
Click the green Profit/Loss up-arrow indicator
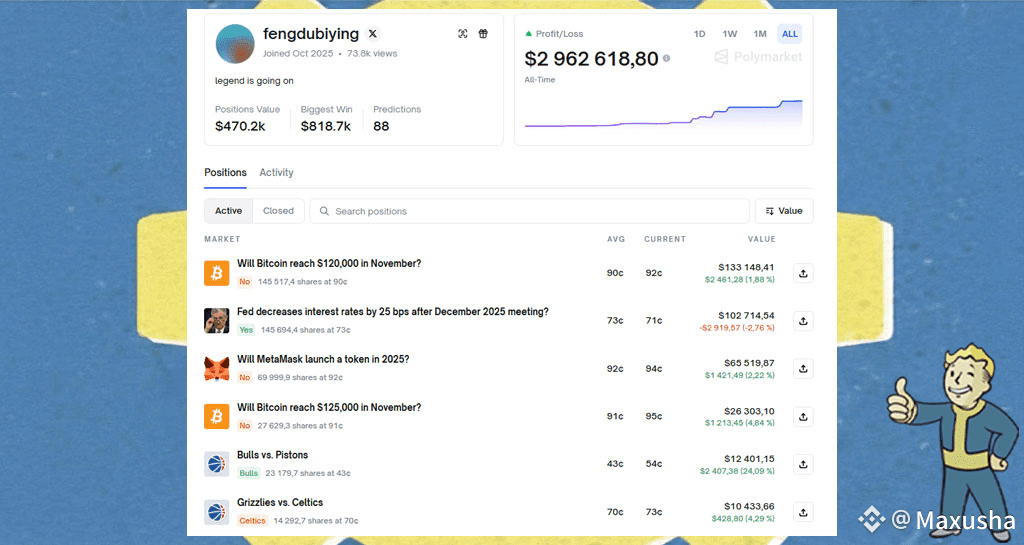coord(528,34)
